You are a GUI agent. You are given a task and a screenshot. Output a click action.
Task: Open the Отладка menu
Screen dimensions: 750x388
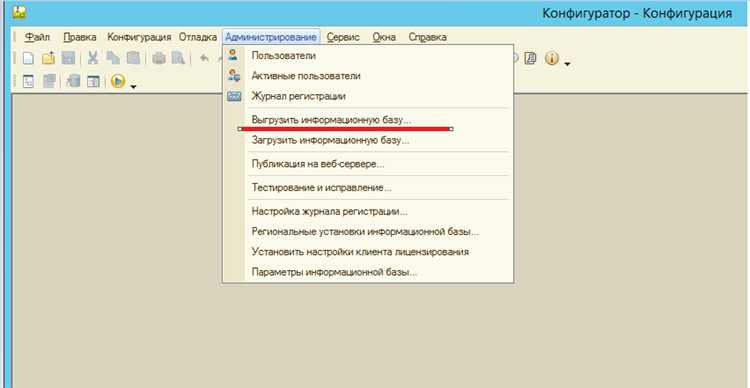pyautogui.click(x=198, y=37)
